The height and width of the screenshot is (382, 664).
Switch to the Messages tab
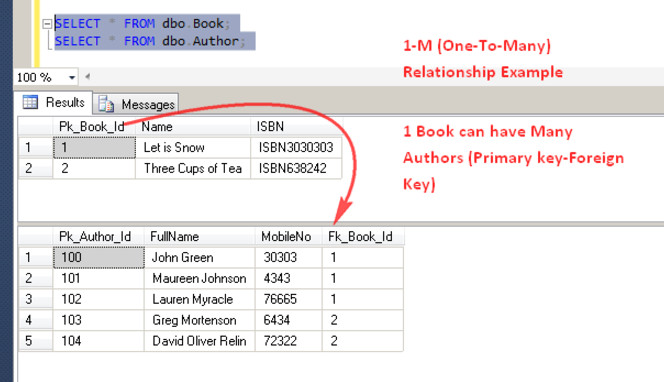[136, 104]
